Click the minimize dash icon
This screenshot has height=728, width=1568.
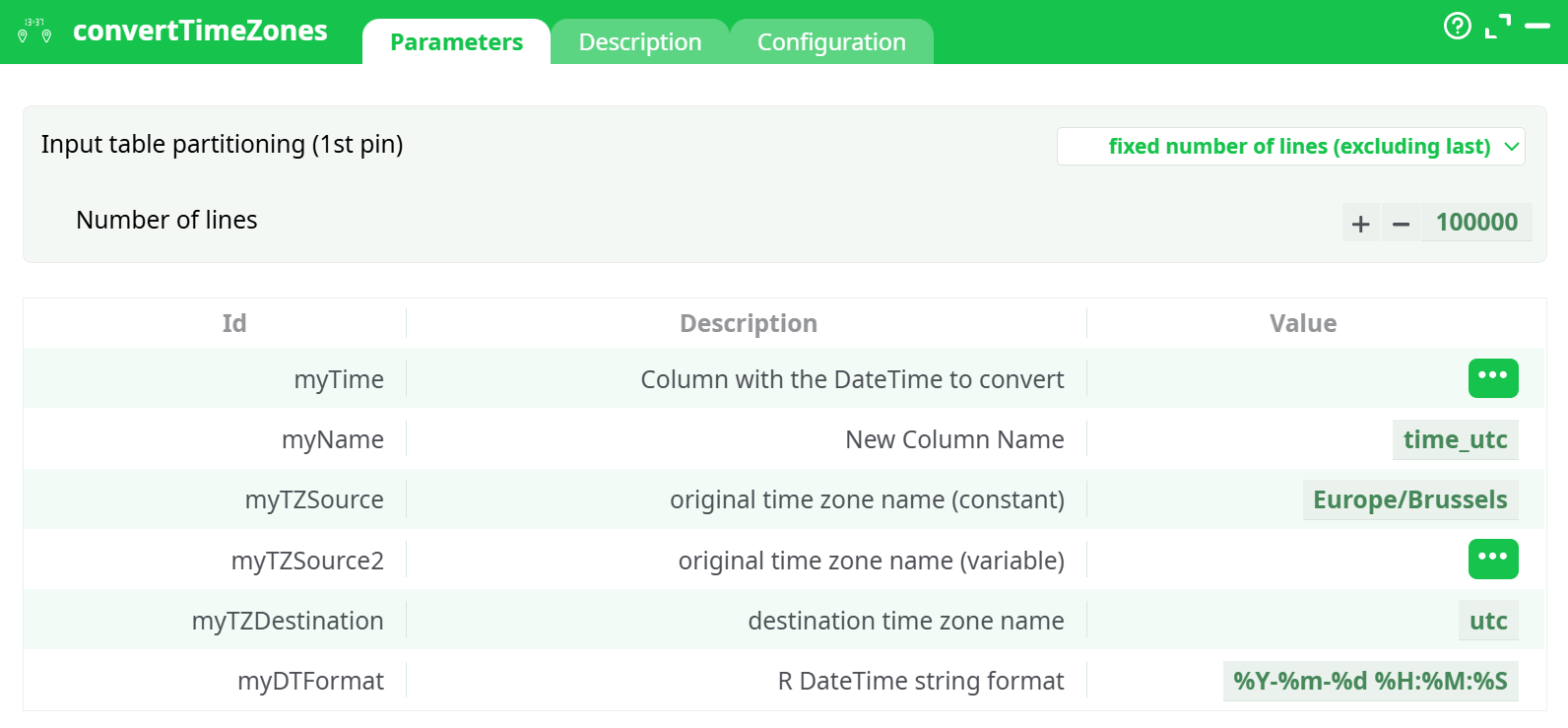tap(1536, 27)
